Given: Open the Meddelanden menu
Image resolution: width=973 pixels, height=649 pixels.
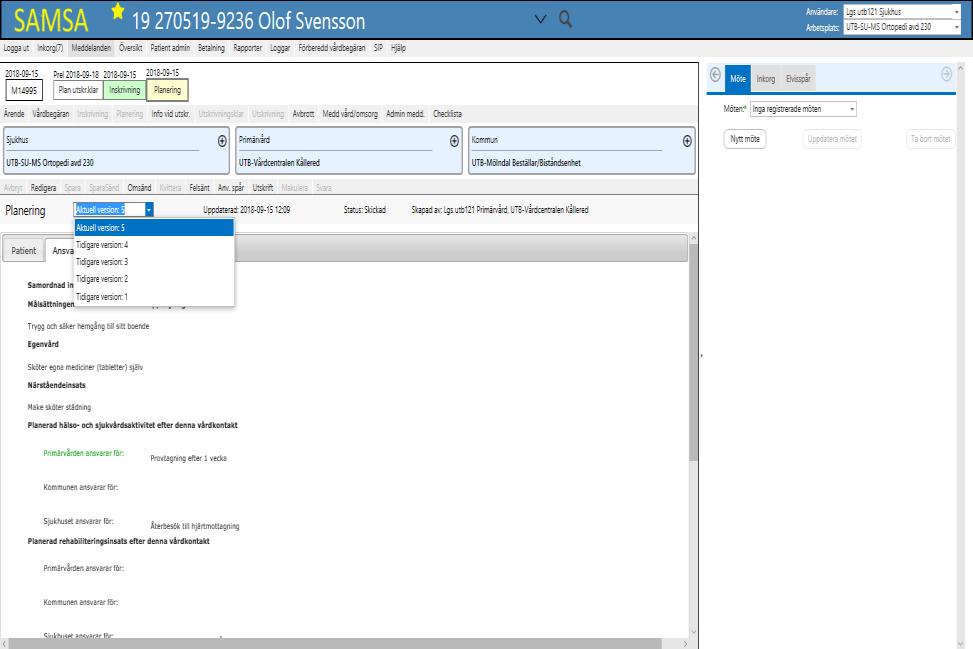Looking at the screenshot, I should [91, 48].
